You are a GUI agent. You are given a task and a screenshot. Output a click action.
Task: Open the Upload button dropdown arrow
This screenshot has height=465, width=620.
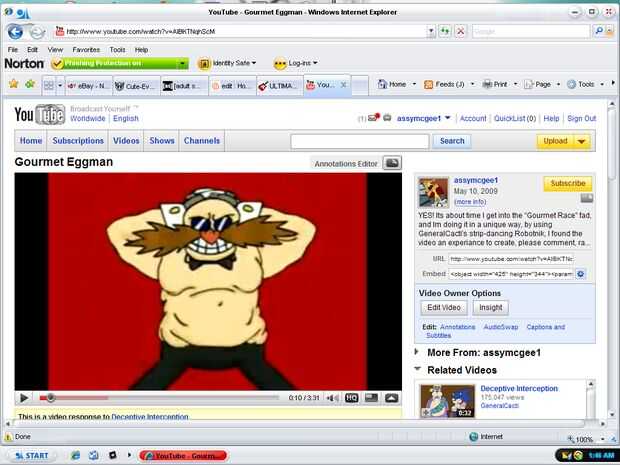(581, 142)
